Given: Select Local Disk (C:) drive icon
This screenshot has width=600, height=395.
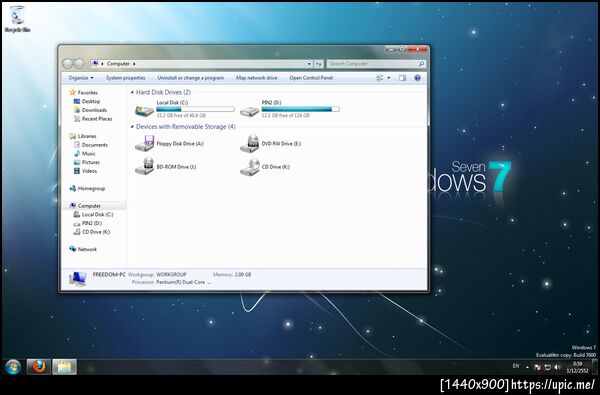Looking at the screenshot, I should coord(145,110).
